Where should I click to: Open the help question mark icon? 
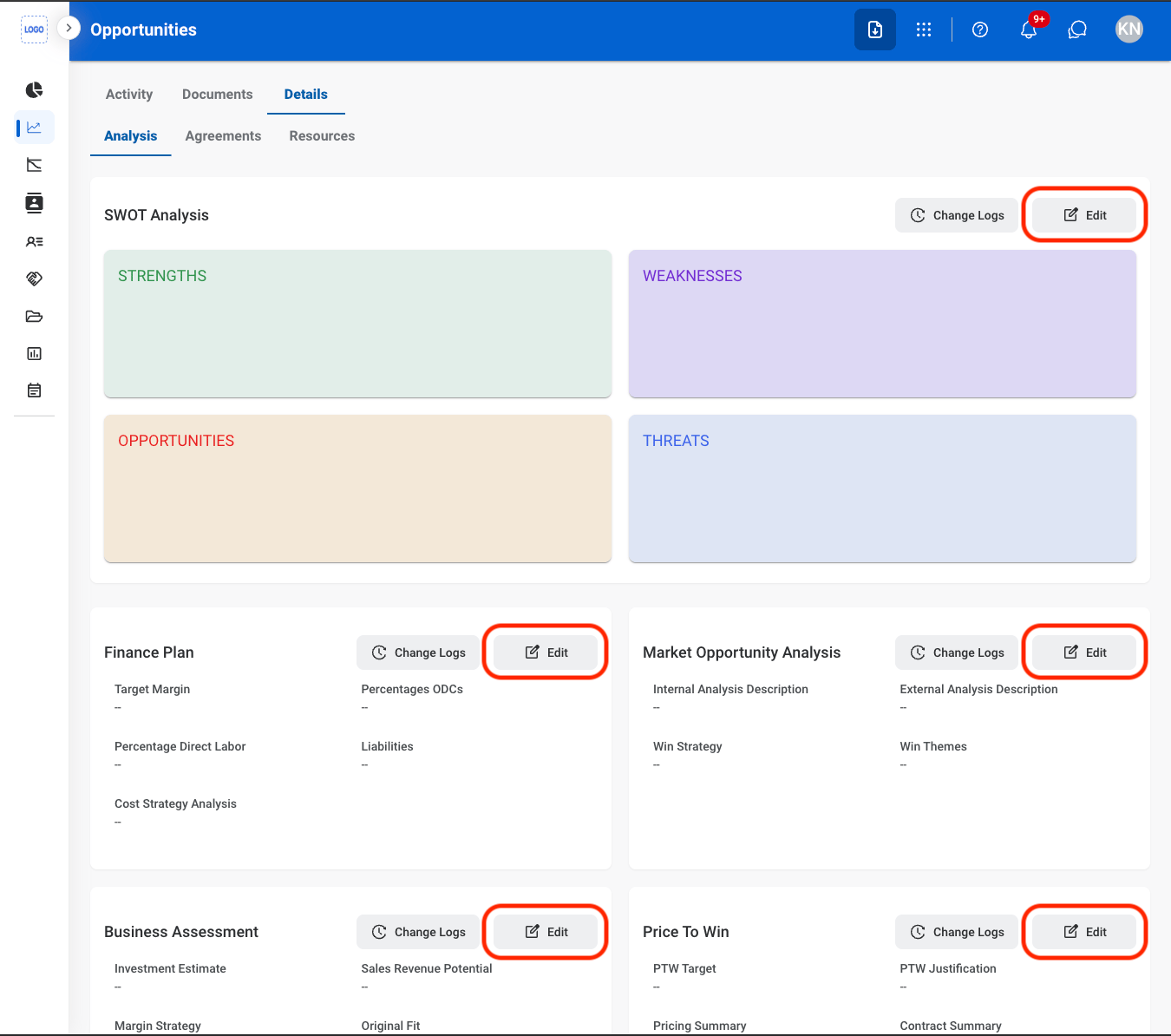980,30
